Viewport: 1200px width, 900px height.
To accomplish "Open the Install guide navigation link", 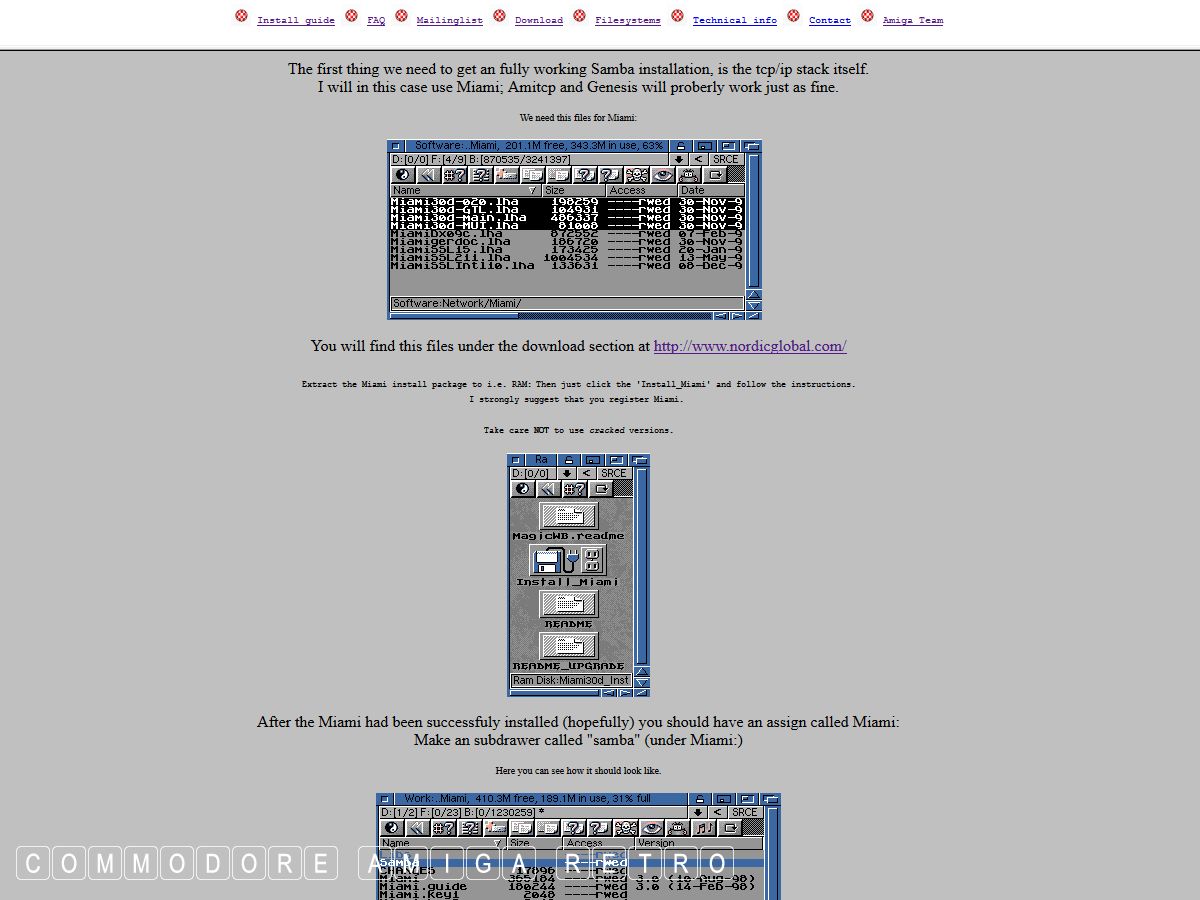I will 296,20.
